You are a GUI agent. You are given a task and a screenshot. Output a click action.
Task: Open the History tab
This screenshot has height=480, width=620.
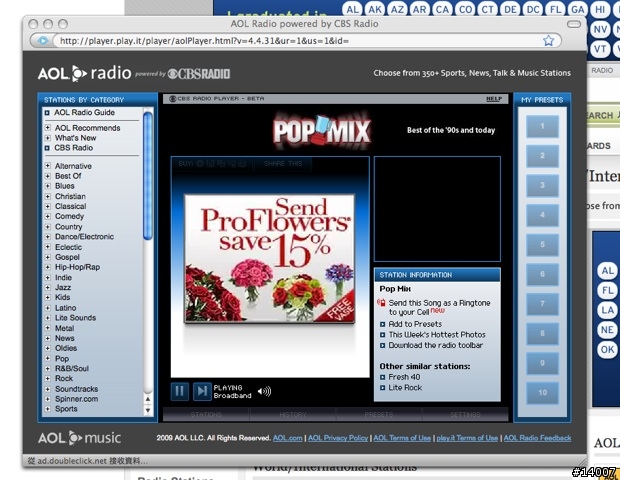[x=293, y=414]
